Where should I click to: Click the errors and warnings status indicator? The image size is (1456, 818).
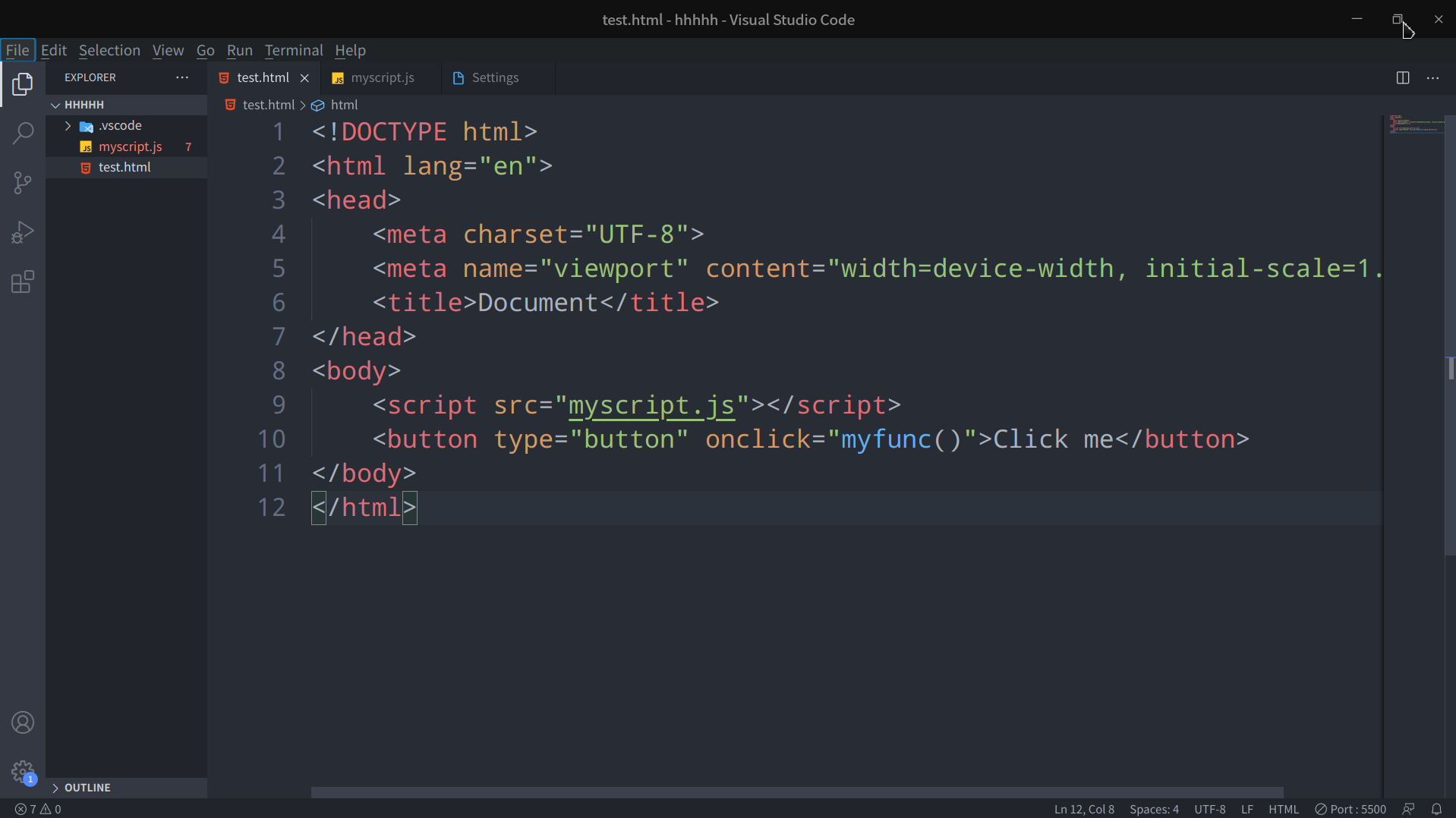click(x=38, y=809)
